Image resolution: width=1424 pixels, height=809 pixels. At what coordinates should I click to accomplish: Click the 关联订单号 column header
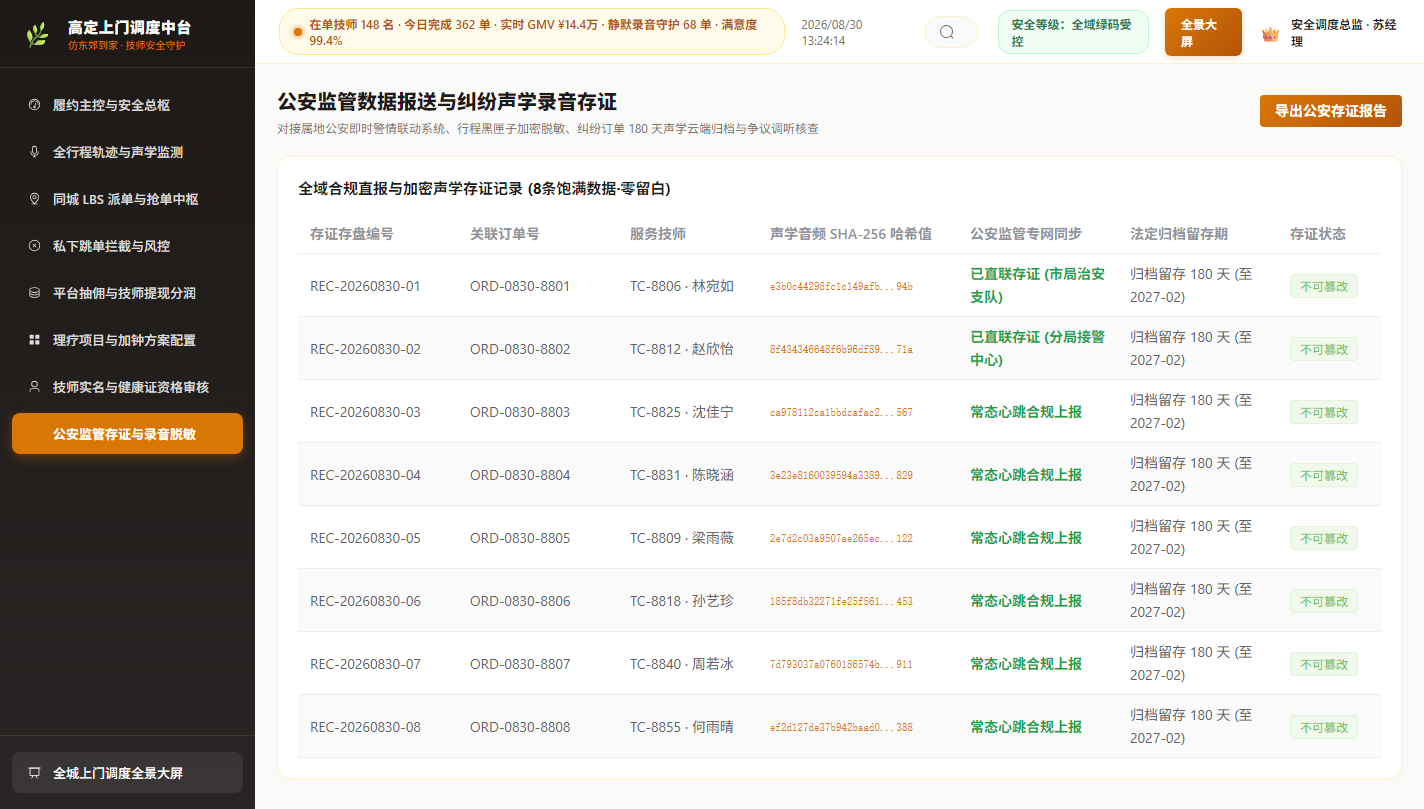(505, 234)
